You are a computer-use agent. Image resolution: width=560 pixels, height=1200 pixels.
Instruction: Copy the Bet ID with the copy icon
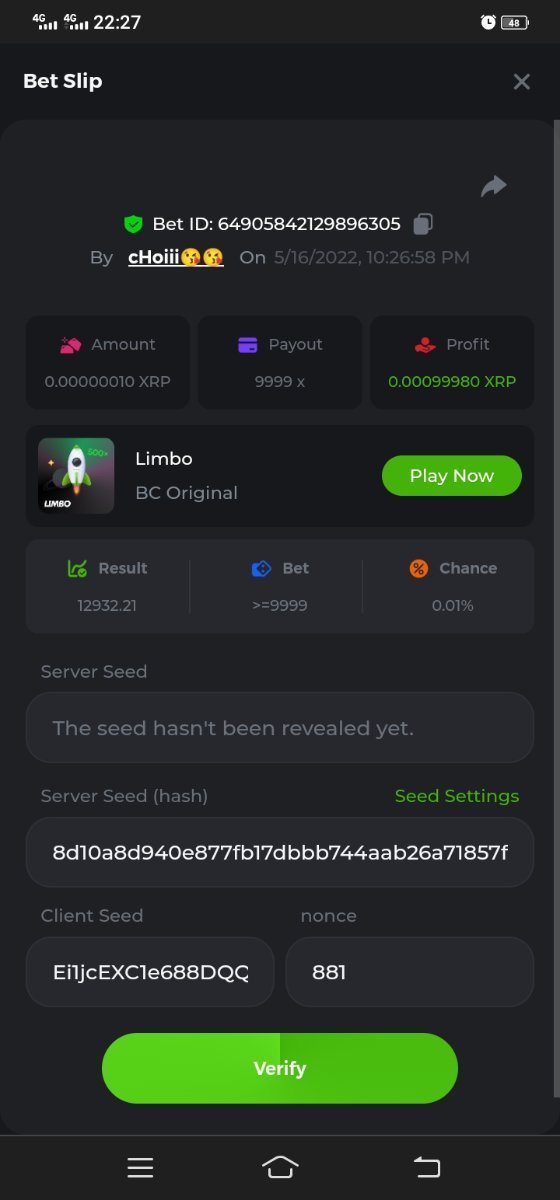[423, 224]
